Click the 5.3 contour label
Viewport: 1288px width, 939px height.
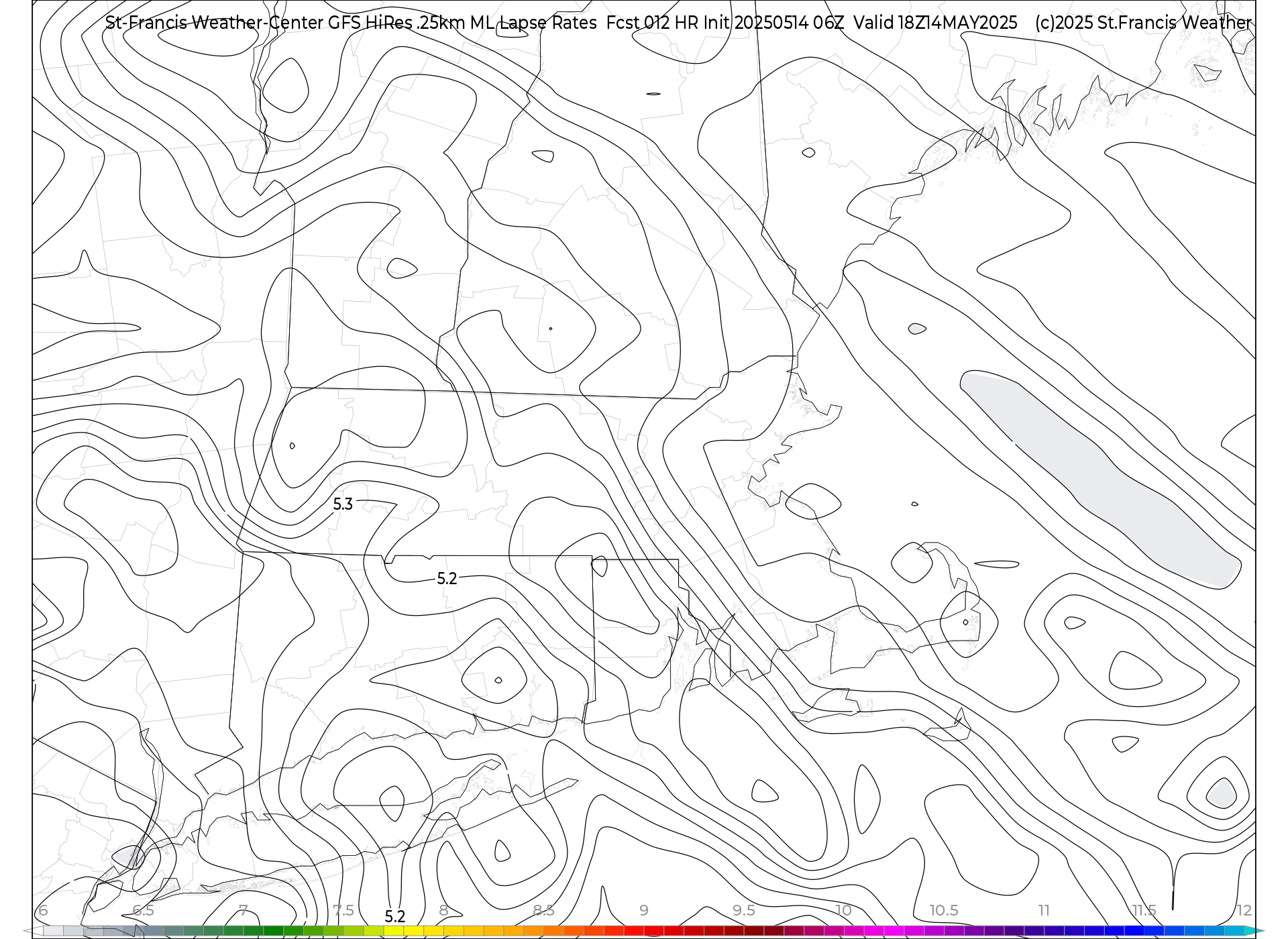(343, 504)
